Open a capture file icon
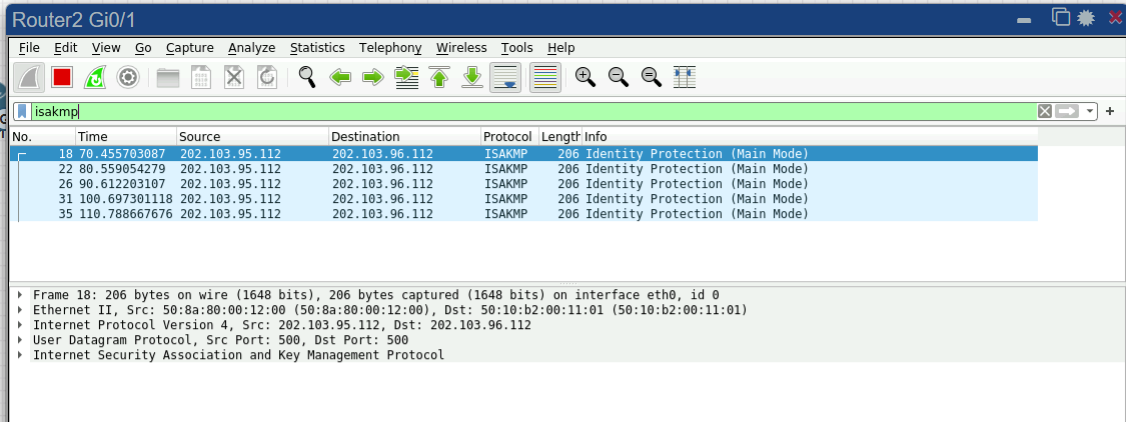Viewport: 1126px width, 422px height. click(168, 77)
